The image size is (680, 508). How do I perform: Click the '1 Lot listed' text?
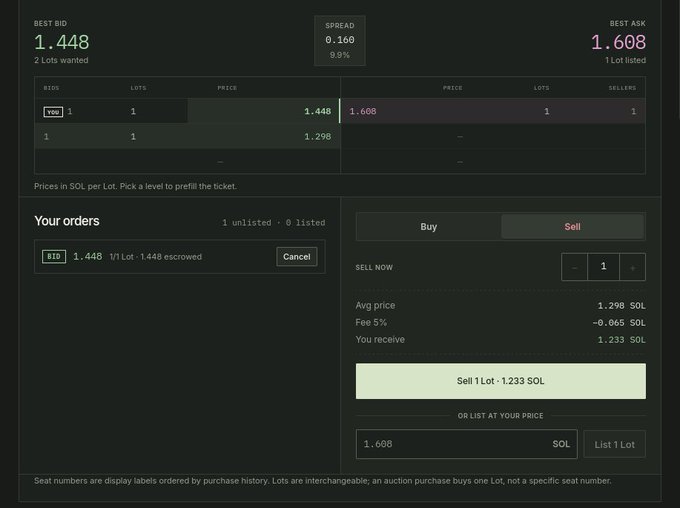point(625,60)
